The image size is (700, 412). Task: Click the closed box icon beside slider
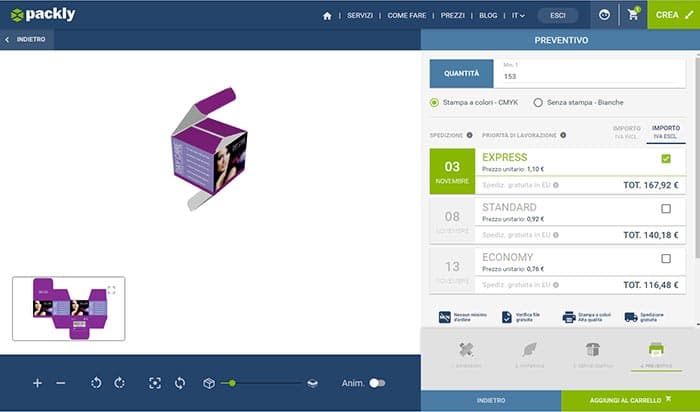tap(208, 383)
